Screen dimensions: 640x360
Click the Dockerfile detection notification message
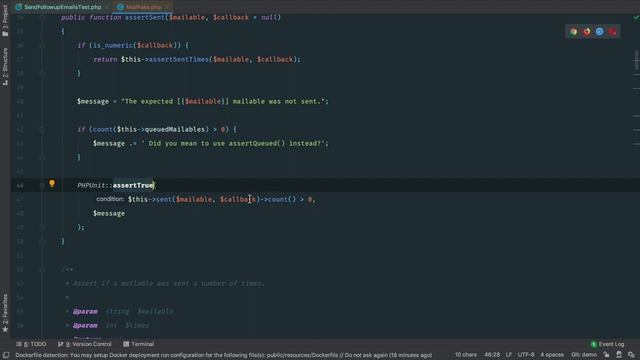tap(224, 355)
